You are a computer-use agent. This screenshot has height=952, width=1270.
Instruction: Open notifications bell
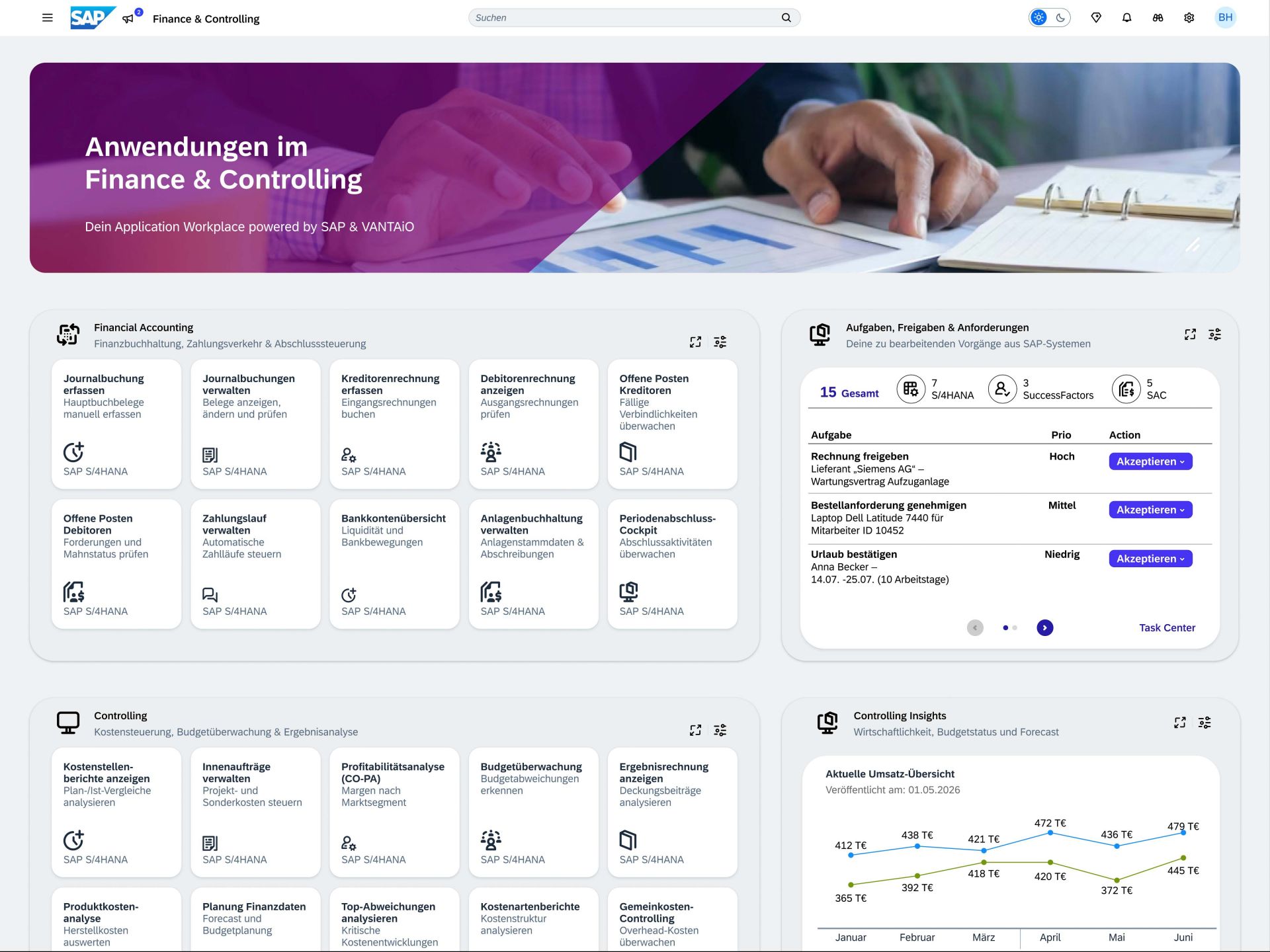click(x=1127, y=18)
